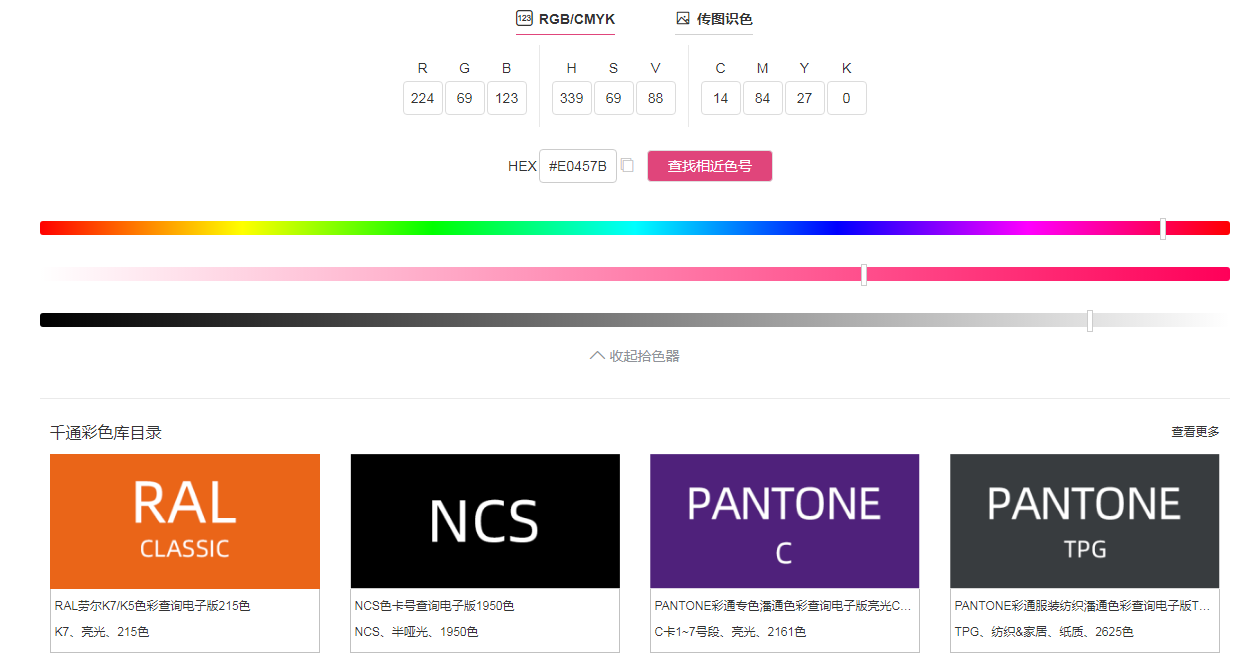The height and width of the screenshot is (669, 1235).
Task: Click the saturation slider handle
Action: click(863, 273)
